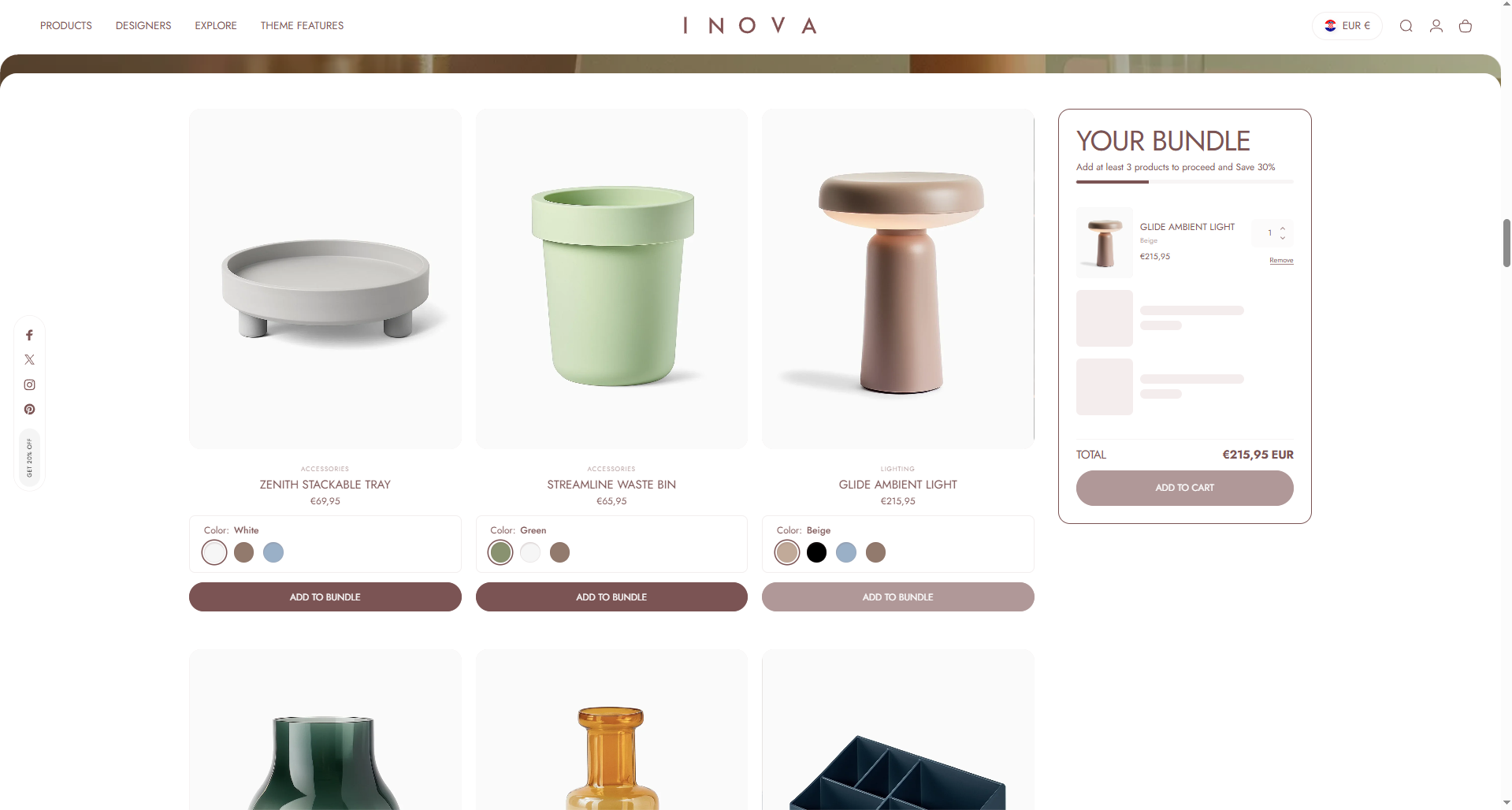Click the Streamline Waste Bin product image

611,279
